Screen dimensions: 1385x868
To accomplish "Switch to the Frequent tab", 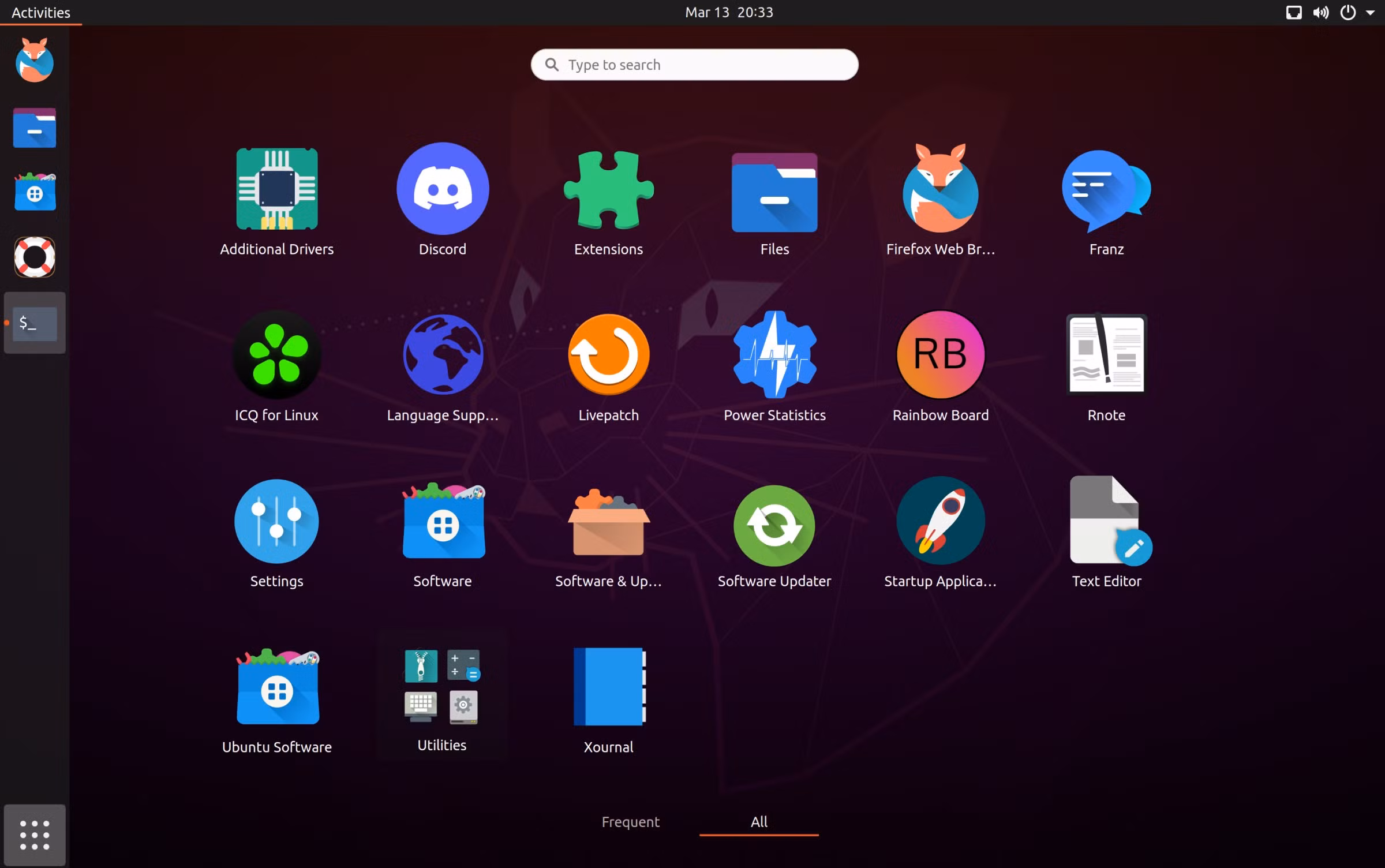I will [630, 822].
